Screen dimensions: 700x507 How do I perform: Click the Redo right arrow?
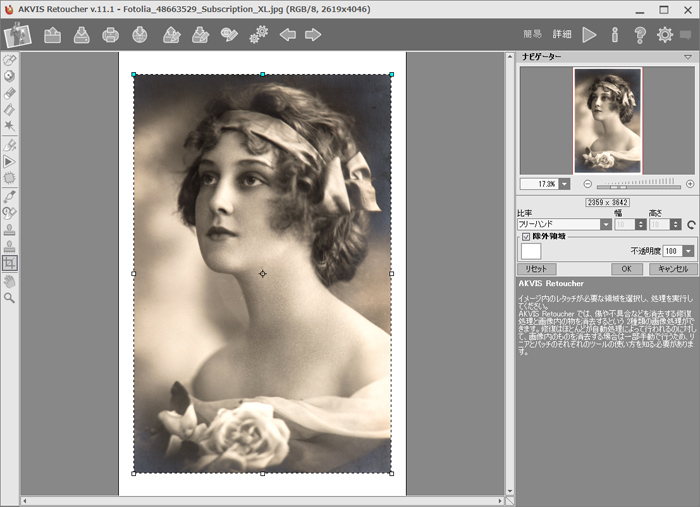[313, 35]
